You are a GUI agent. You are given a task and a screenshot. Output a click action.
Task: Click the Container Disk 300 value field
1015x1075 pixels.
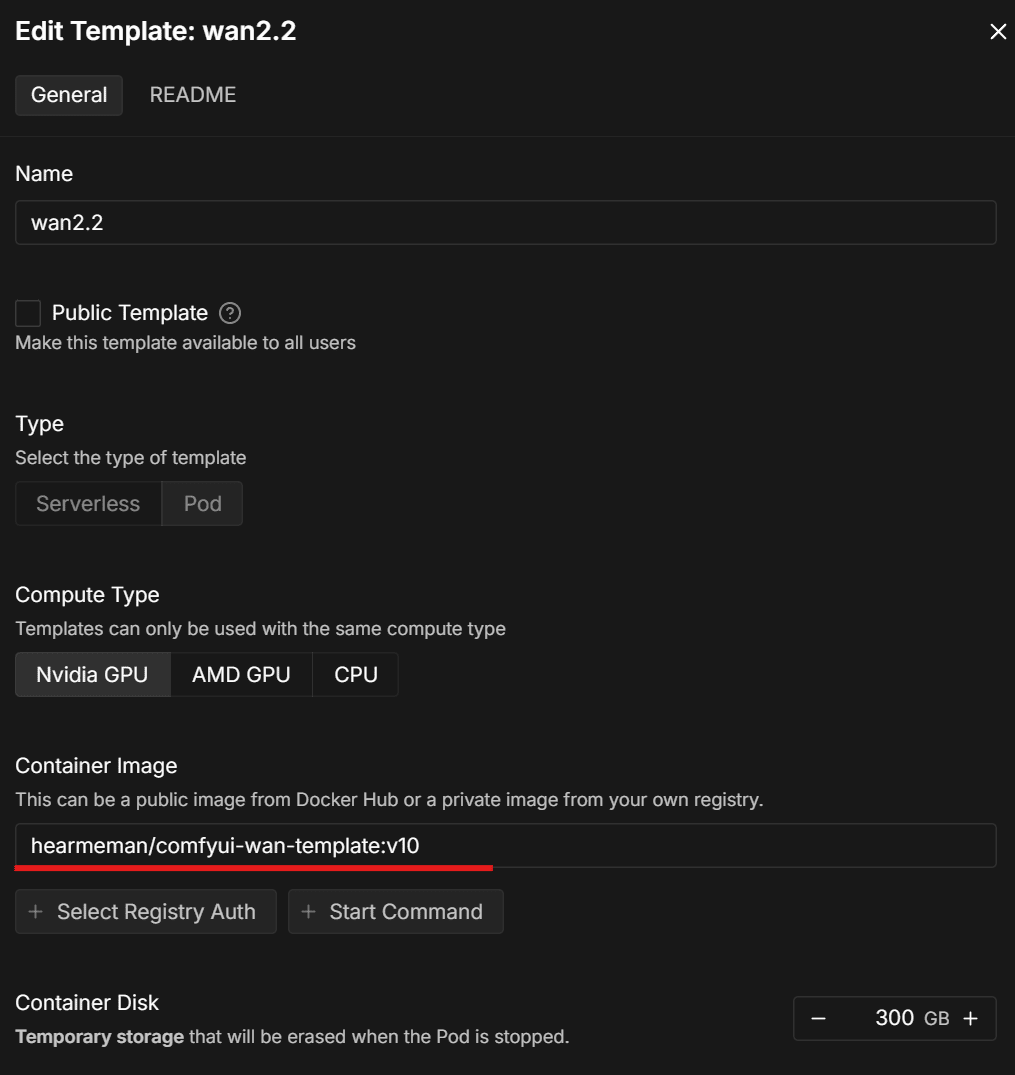tap(893, 1018)
